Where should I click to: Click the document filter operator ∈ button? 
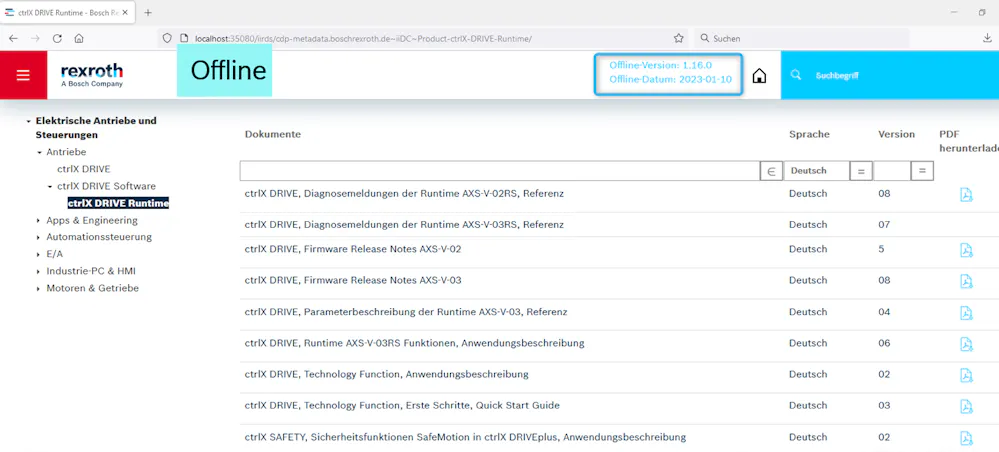pos(771,171)
